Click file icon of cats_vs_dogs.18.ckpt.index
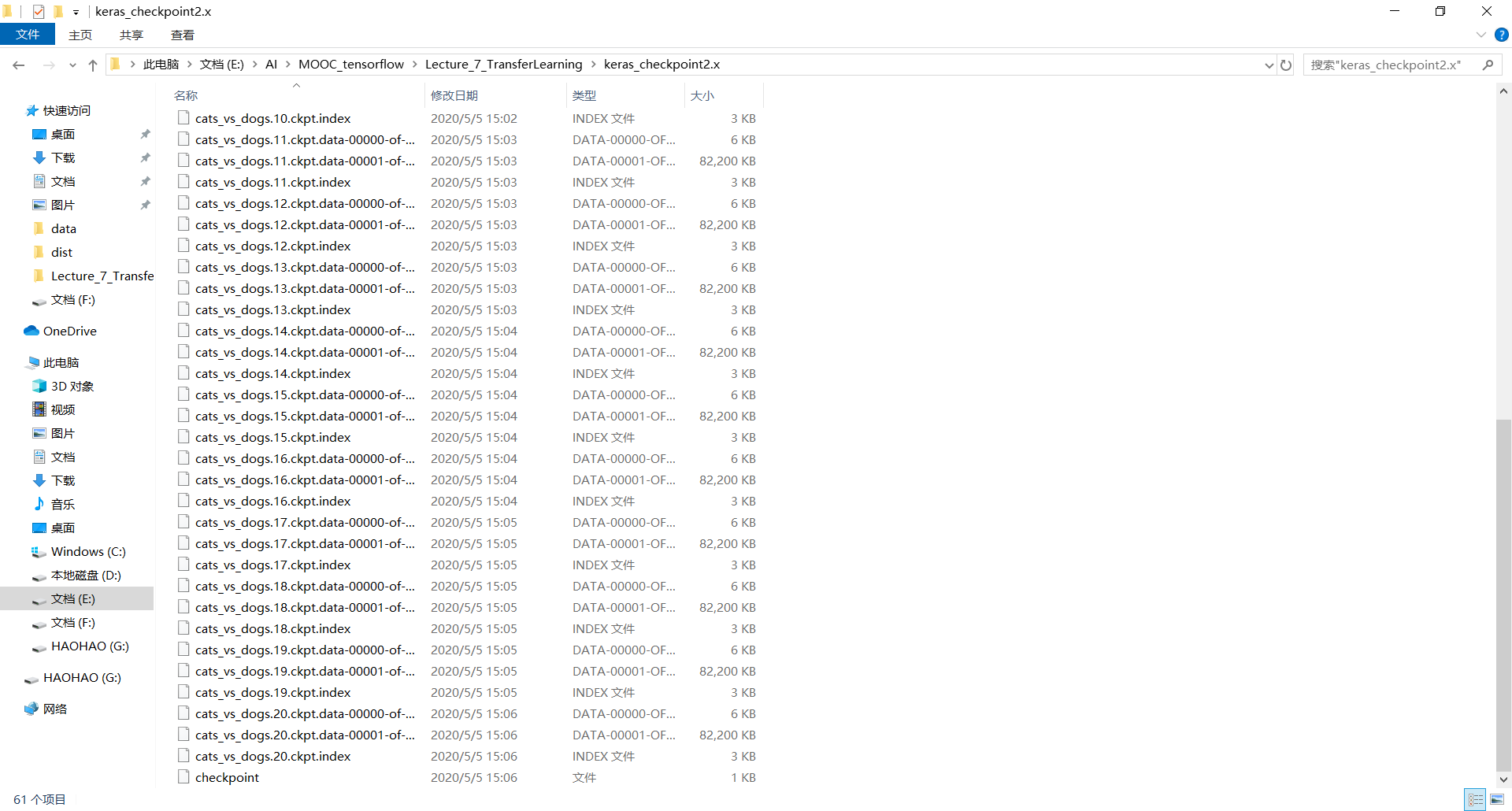This screenshot has height=811, width=1512. (183, 628)
